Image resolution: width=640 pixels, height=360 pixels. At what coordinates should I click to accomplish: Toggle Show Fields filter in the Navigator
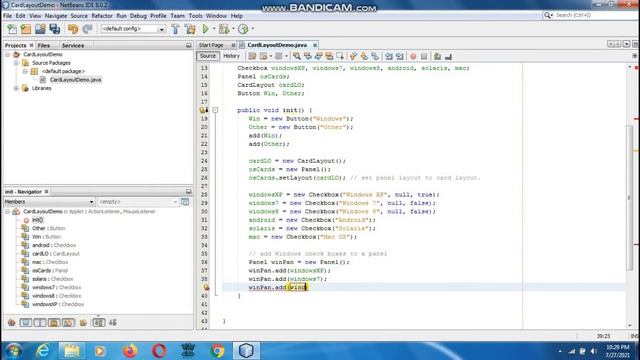pos(26,323)
